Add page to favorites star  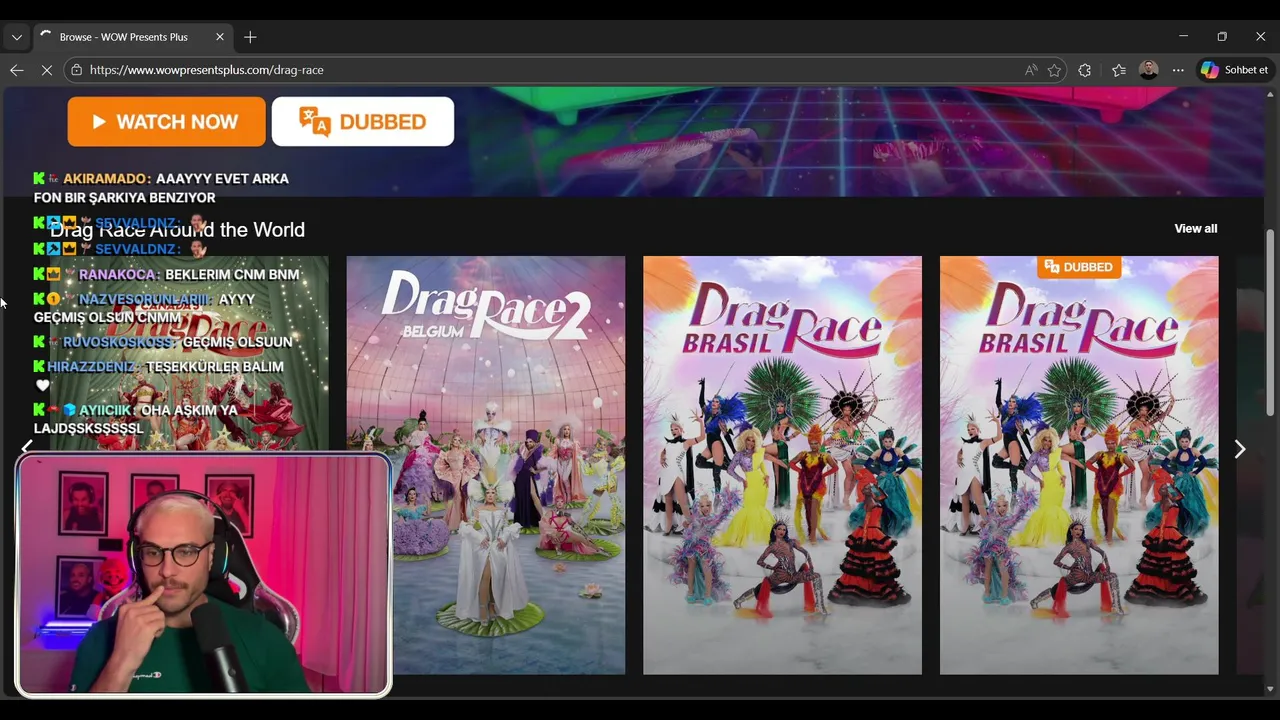1054,70
